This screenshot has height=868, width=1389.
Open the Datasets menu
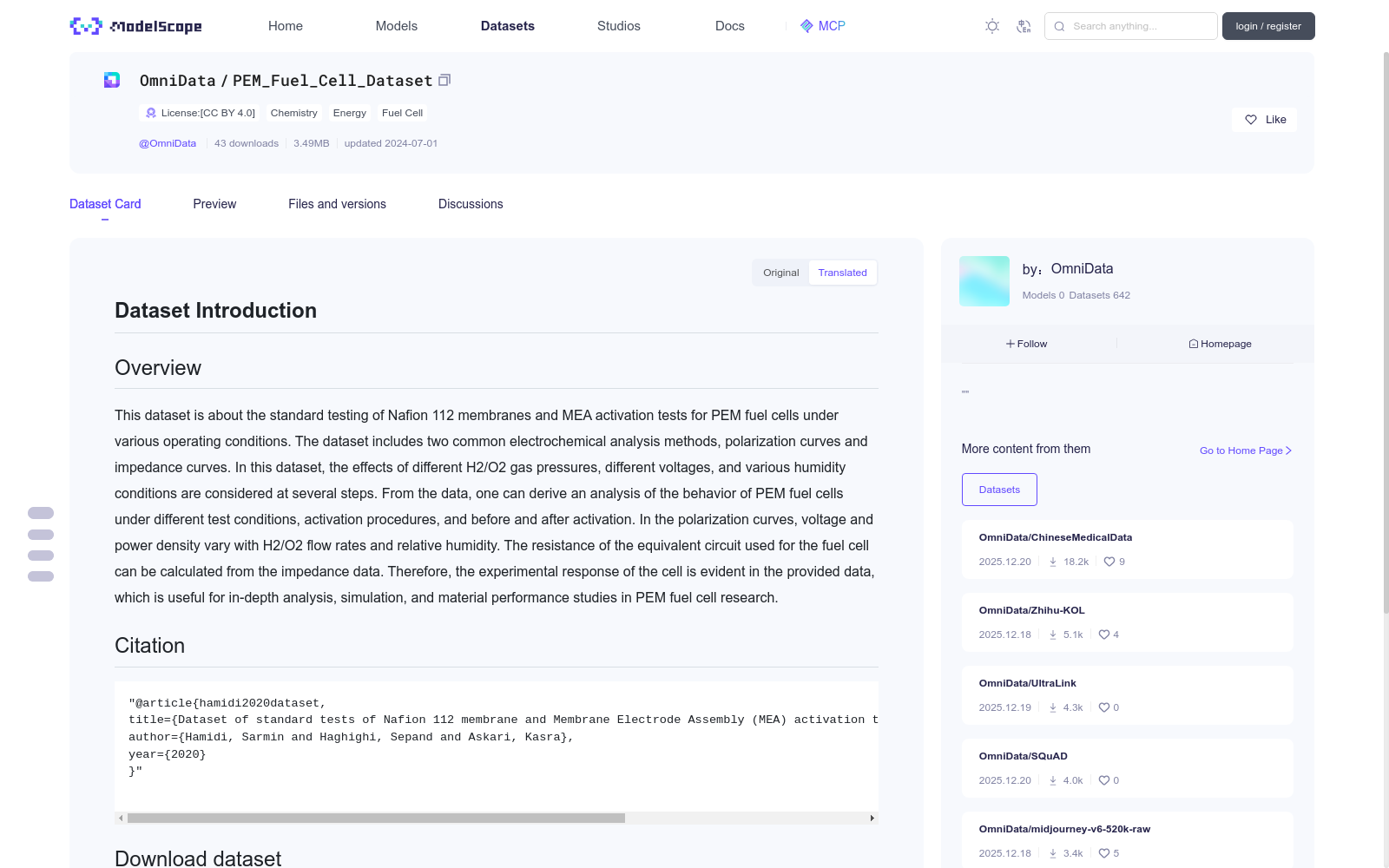click(x=508, y=26)
